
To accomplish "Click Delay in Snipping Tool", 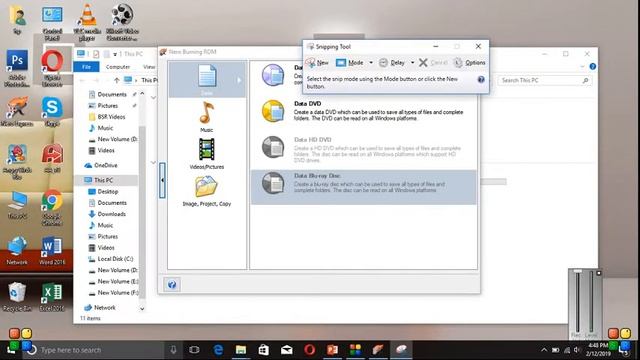I will [392, 62].
